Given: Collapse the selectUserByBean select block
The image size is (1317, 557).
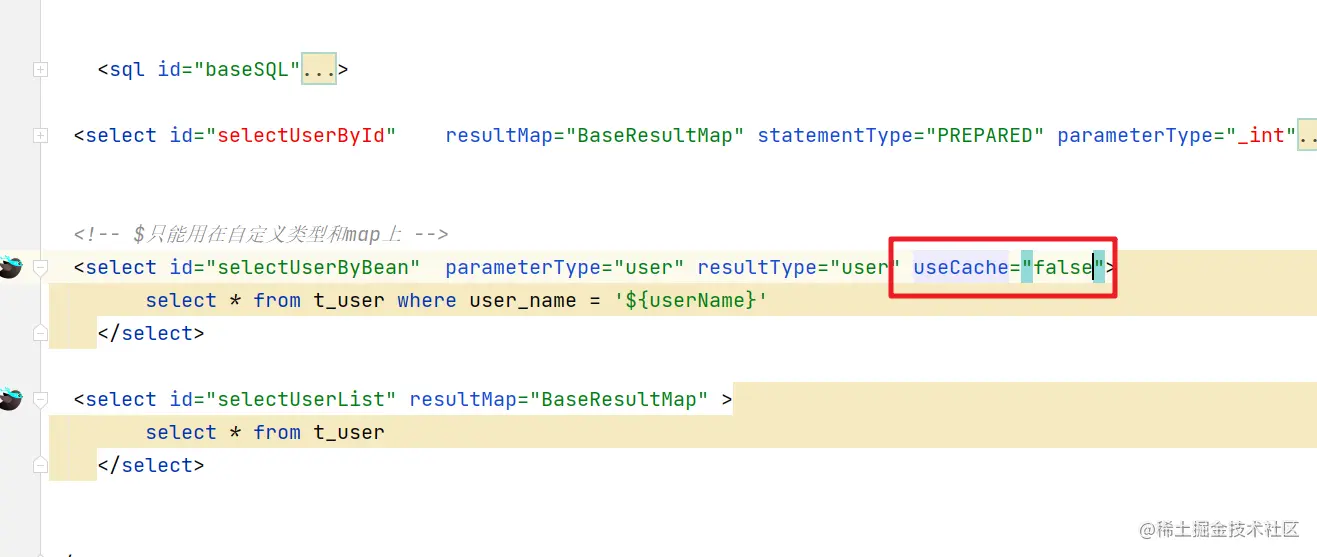Looking at the screenshot, I should [x=40, y=267].
